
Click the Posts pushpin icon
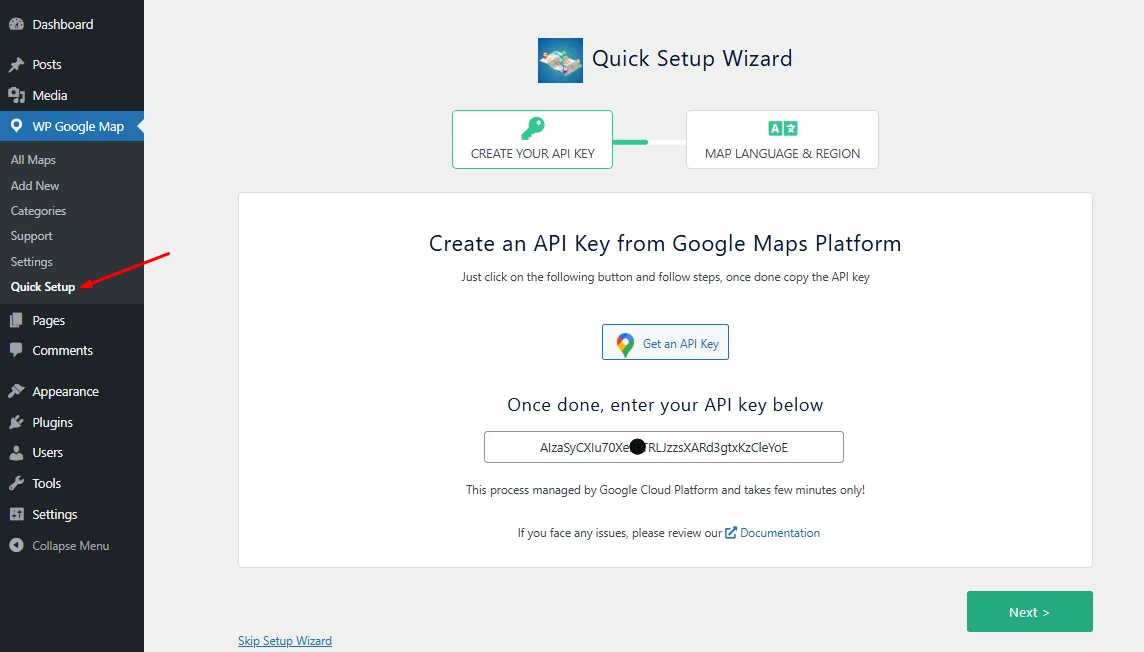pos(16,65)
